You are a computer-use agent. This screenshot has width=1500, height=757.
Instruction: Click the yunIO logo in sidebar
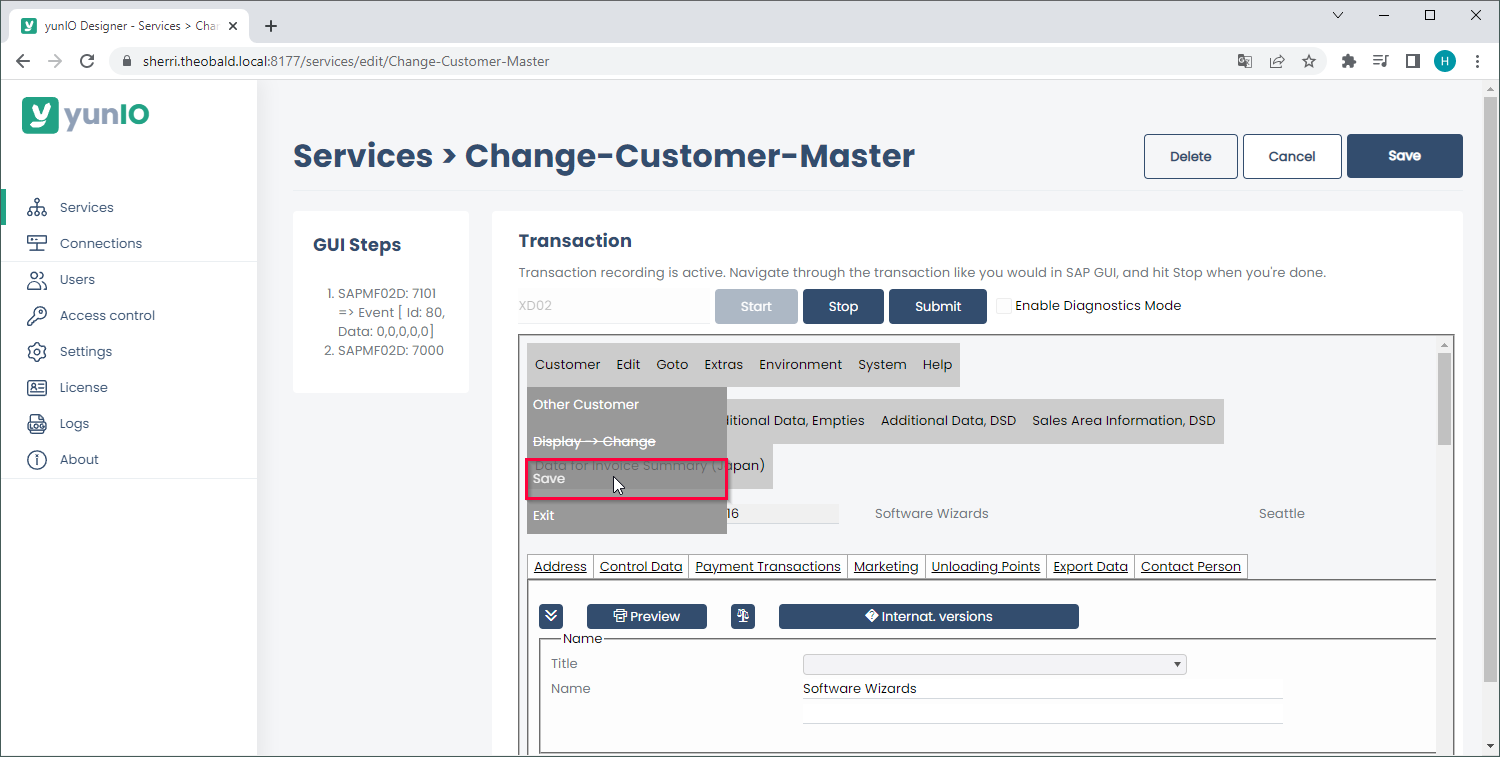point(86,115)
